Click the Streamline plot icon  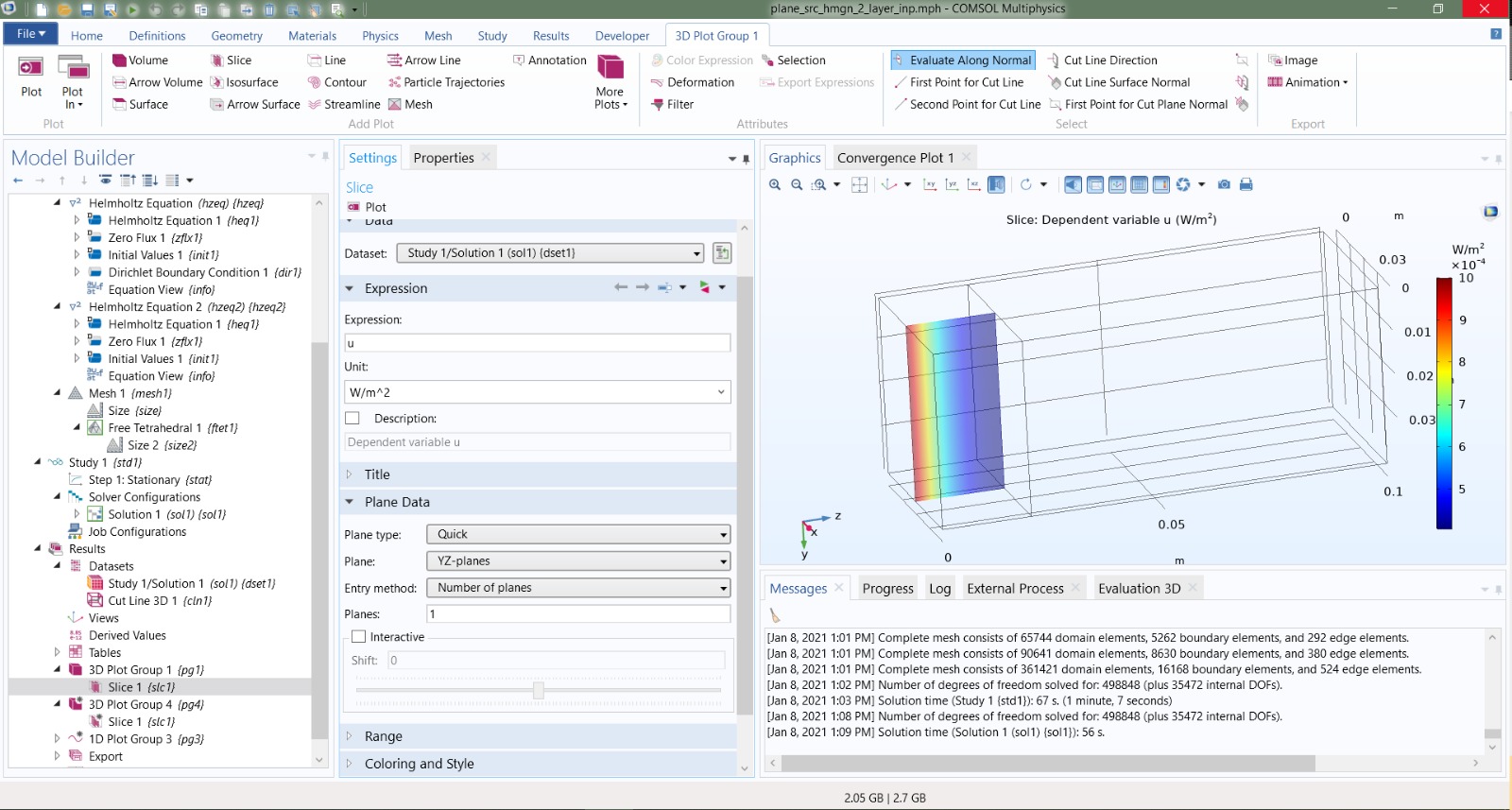(x=315, y=105)
